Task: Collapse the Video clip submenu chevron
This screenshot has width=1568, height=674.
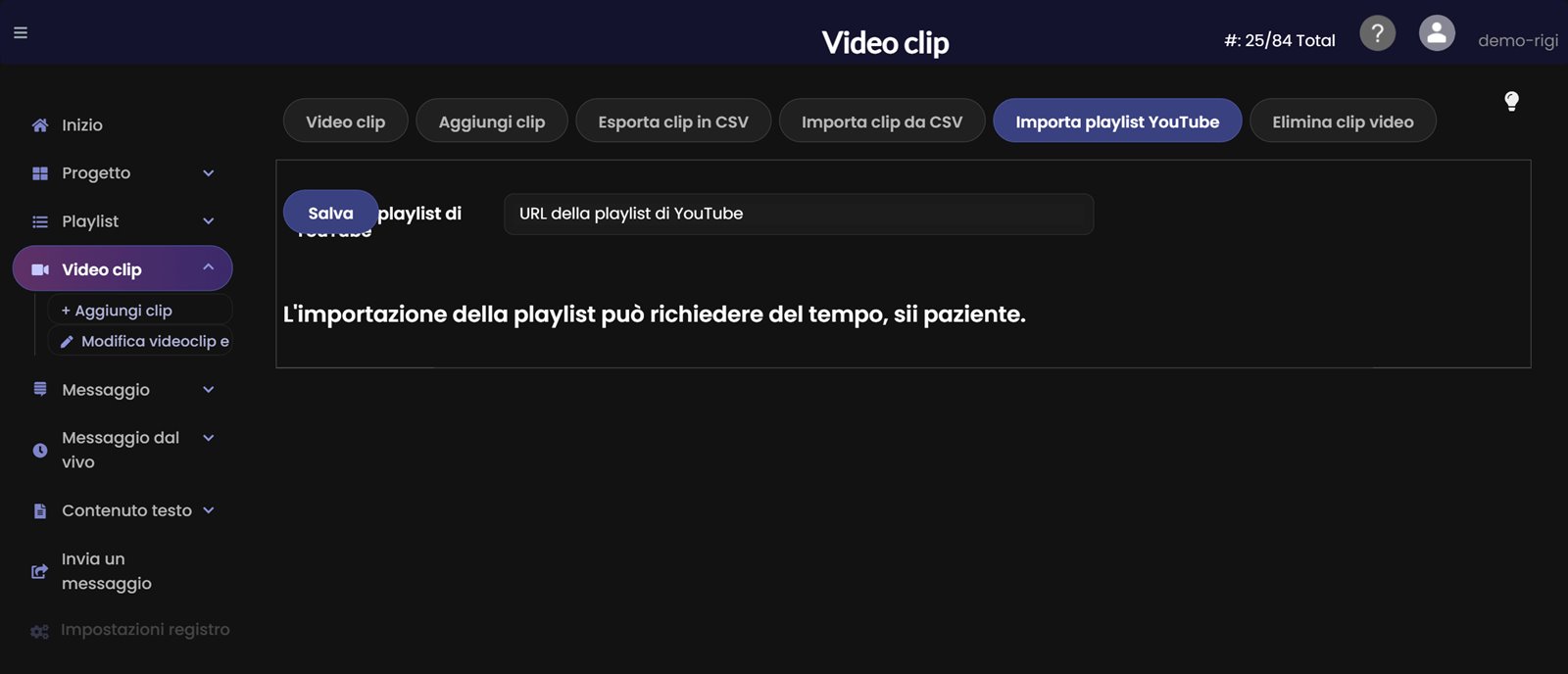Action: [208, 267]
